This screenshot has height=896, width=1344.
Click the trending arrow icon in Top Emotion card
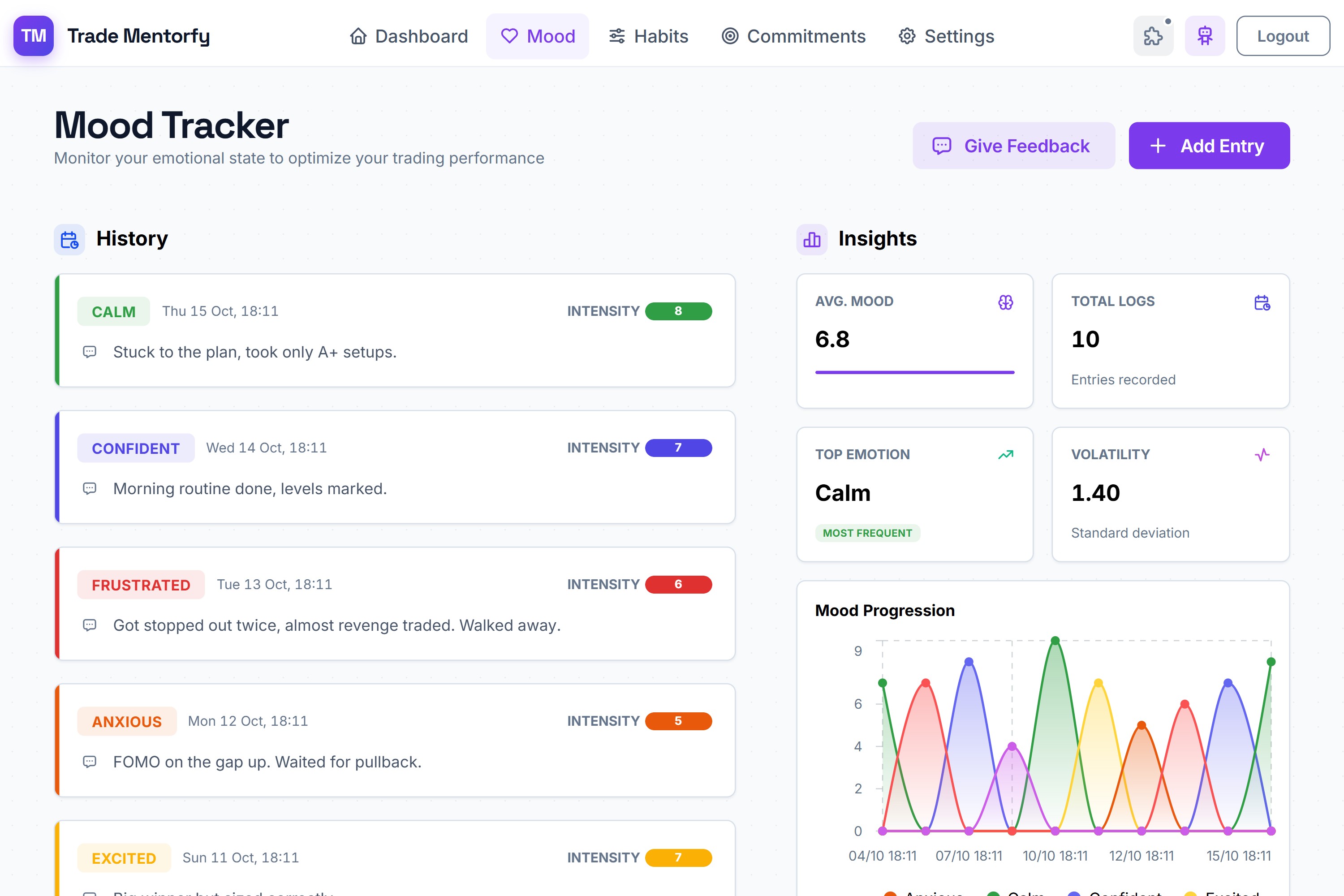1006,455
